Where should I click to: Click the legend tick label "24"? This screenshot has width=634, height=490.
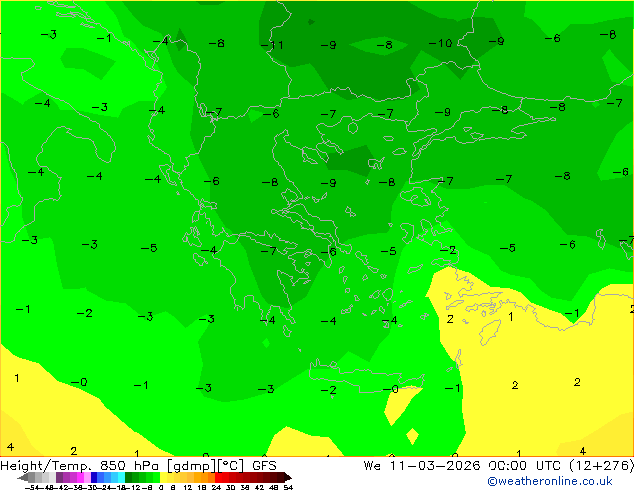(x=216, y=488)
